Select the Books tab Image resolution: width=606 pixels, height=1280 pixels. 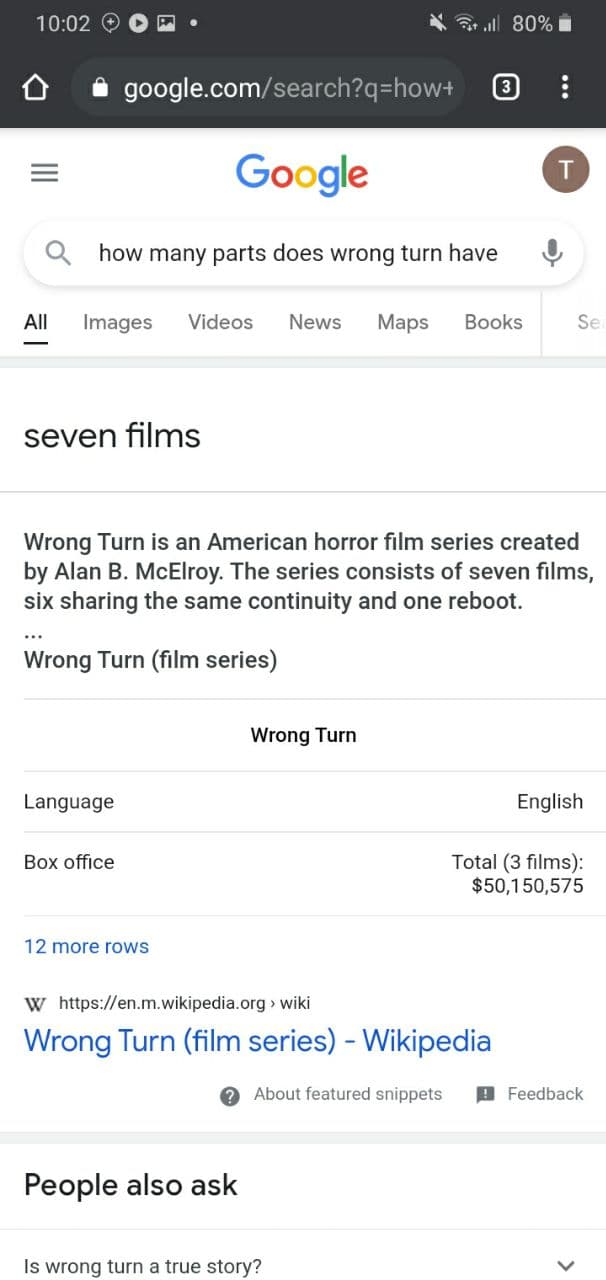point(493,322)
